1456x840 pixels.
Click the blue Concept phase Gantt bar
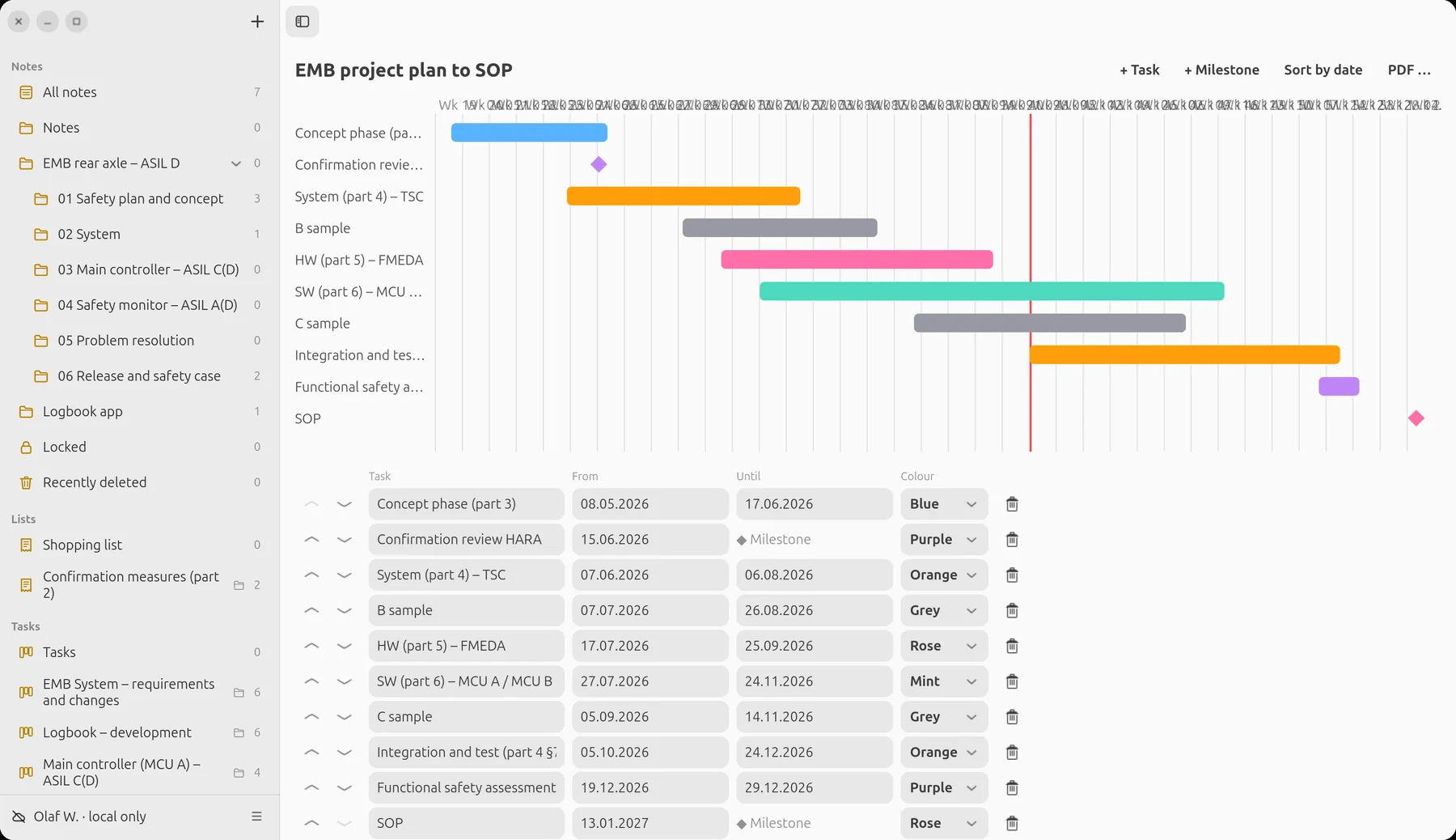[529, 133]
